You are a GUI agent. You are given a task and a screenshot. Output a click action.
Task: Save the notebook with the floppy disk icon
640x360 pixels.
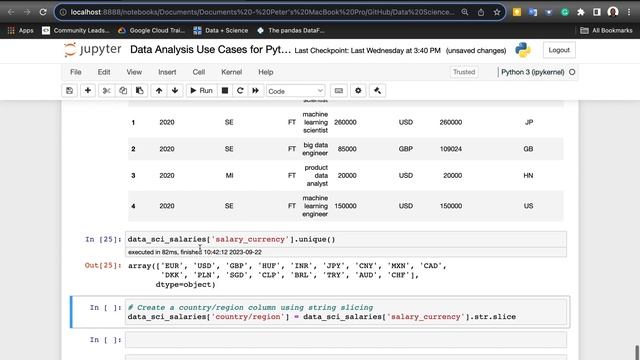[x=69, y=91]
